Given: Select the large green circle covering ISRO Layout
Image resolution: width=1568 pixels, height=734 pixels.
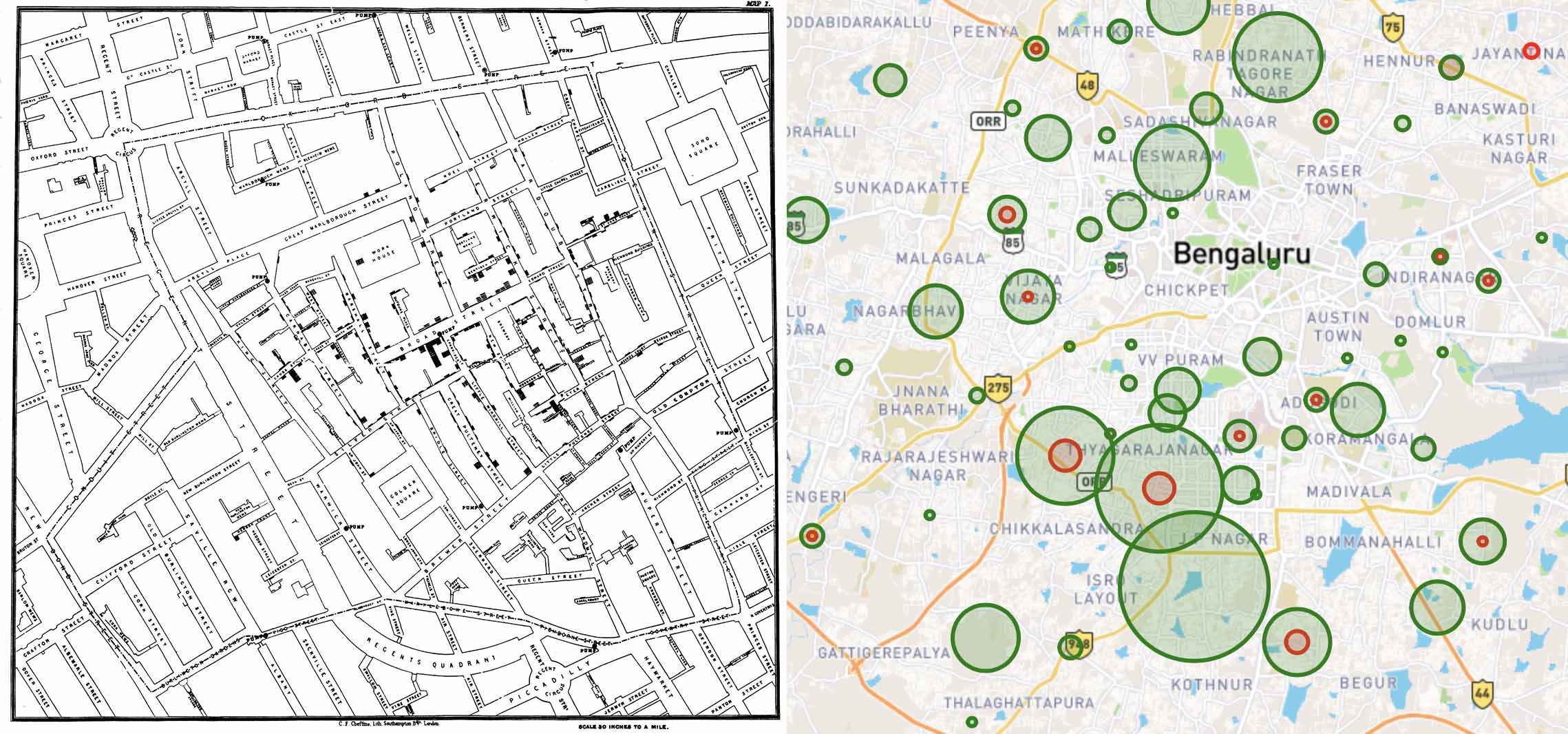Looking at the screenshot, I should click(x=1194, y=586).
